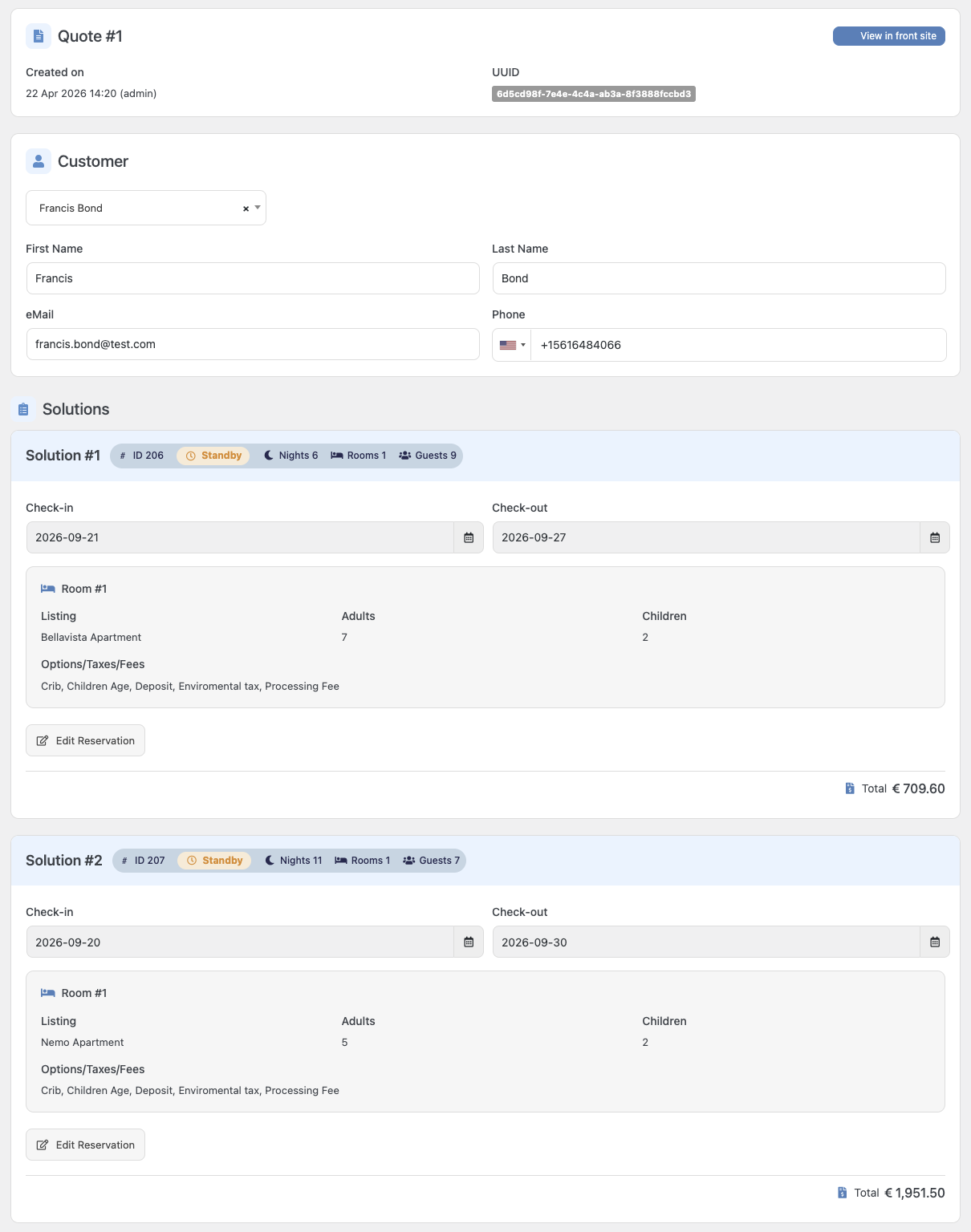The height and width of the screenshot is (1232, 971).
Task: Open calendar for Solution #2 check-out
Action: (x=934, y=942)
